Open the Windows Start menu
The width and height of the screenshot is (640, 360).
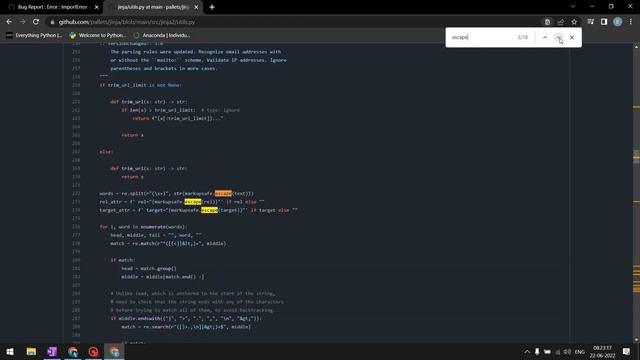[x=10, y=351]
